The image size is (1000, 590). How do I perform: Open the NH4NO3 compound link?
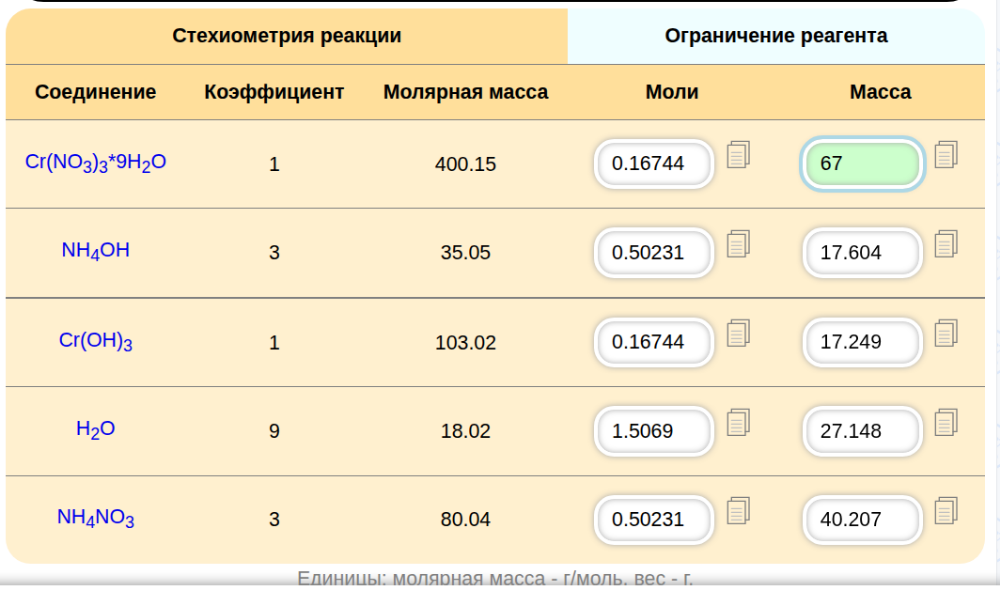95,518
